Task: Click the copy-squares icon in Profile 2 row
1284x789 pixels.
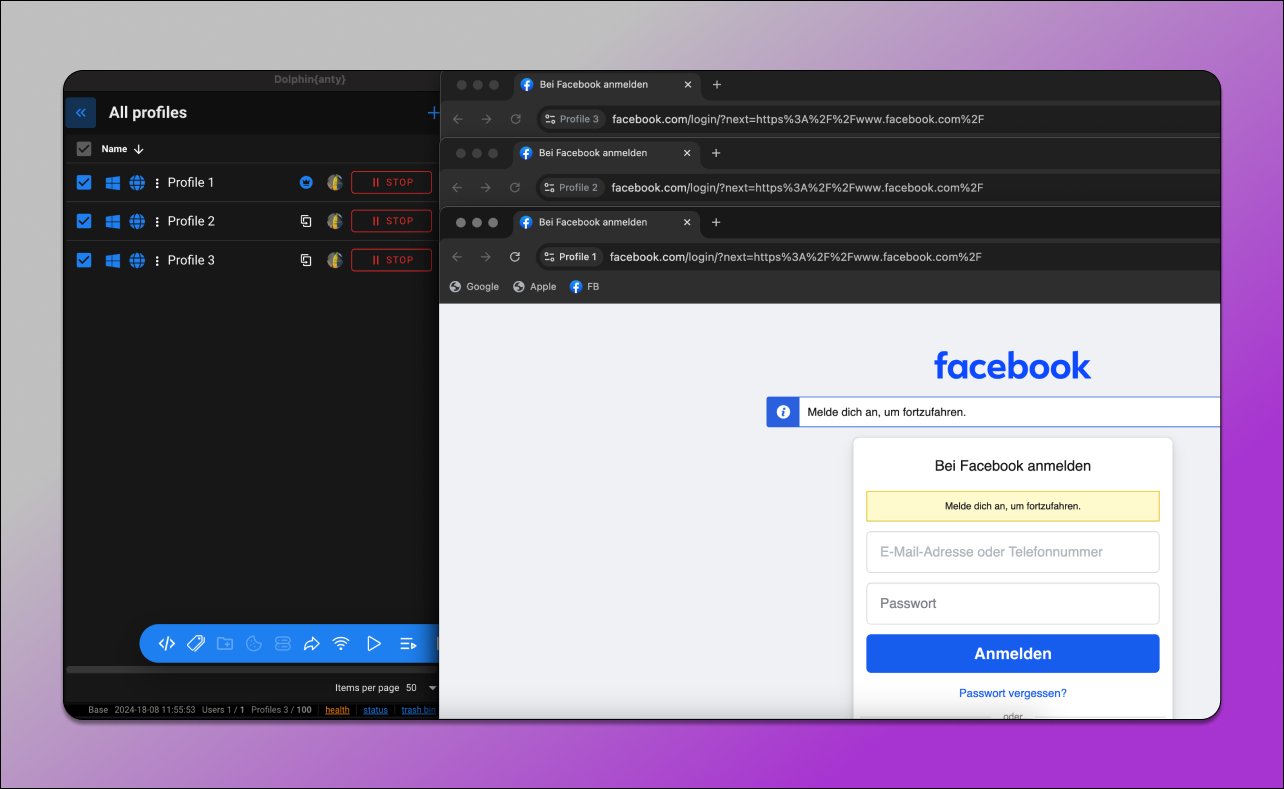Action: 307,222
